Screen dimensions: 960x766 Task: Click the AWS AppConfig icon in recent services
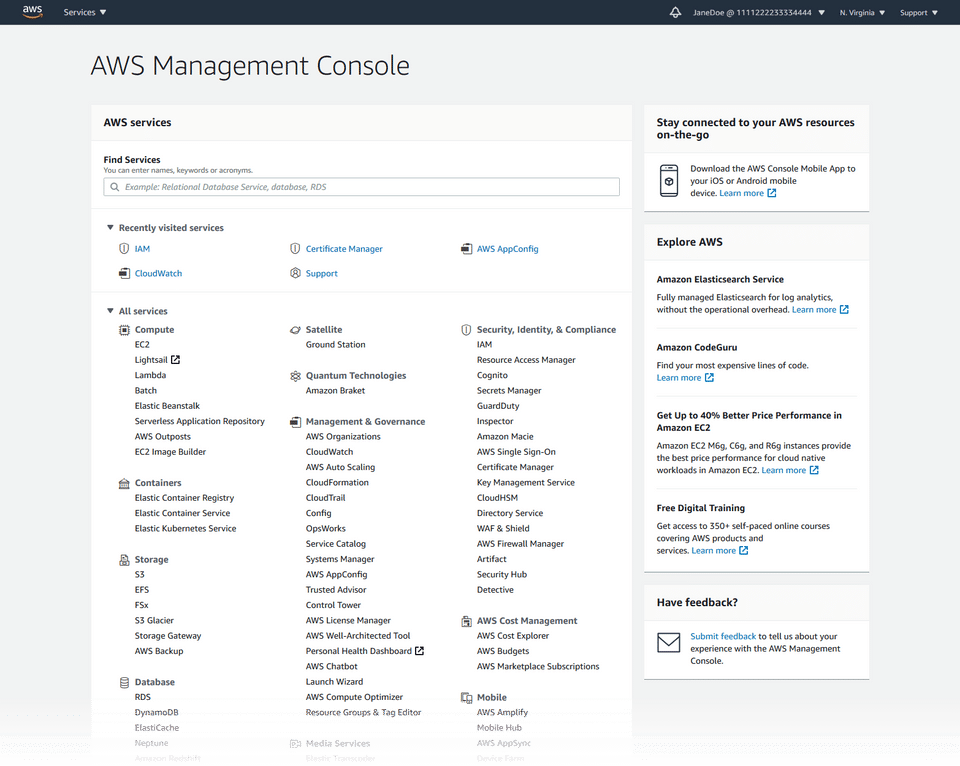tap(467, 249)
